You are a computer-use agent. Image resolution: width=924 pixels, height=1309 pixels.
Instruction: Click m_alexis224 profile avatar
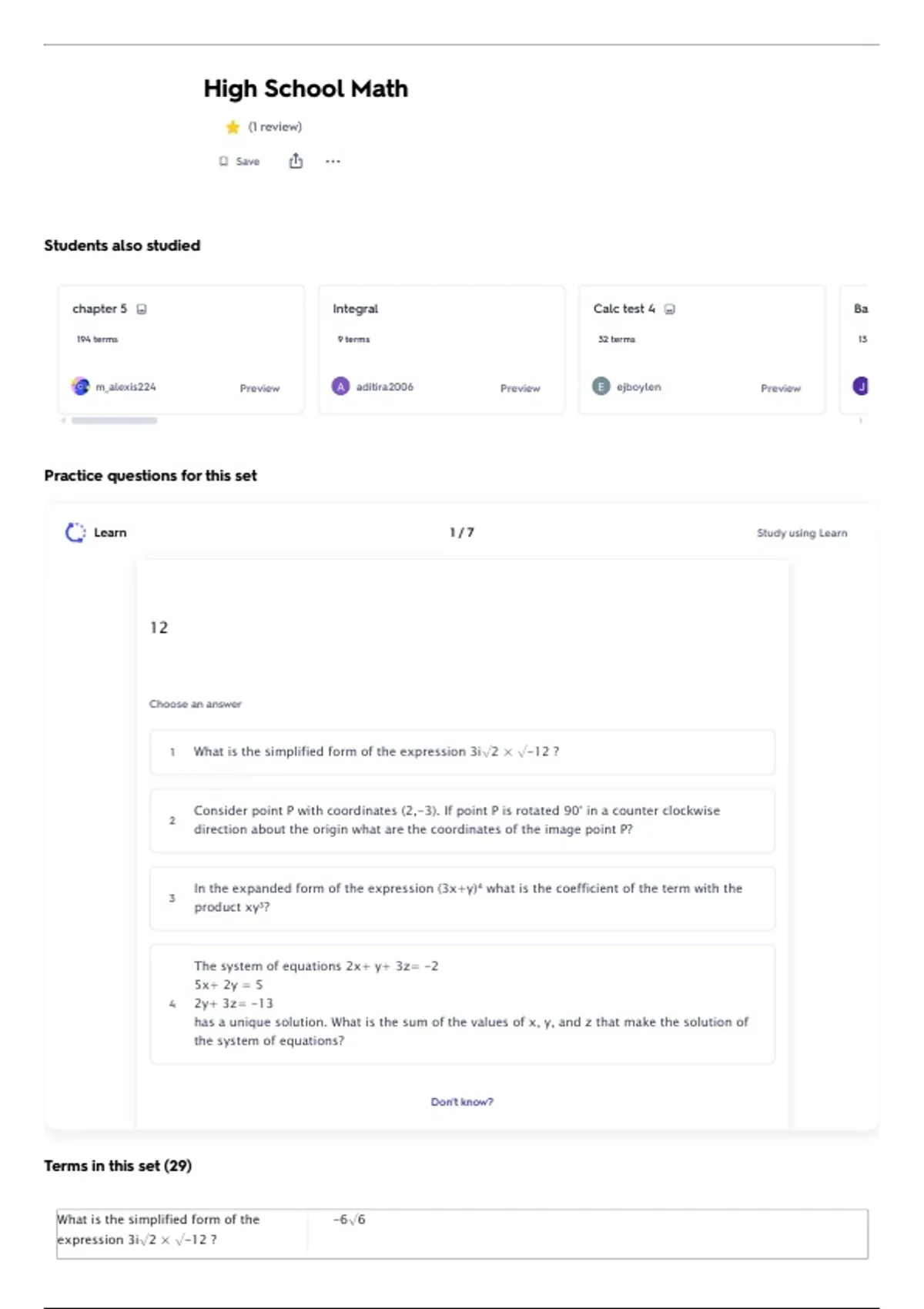[x=80, y=387]
